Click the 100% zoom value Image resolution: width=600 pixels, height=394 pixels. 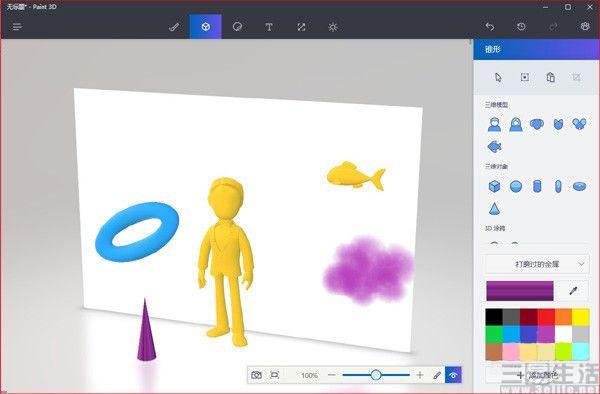[309, 375]
